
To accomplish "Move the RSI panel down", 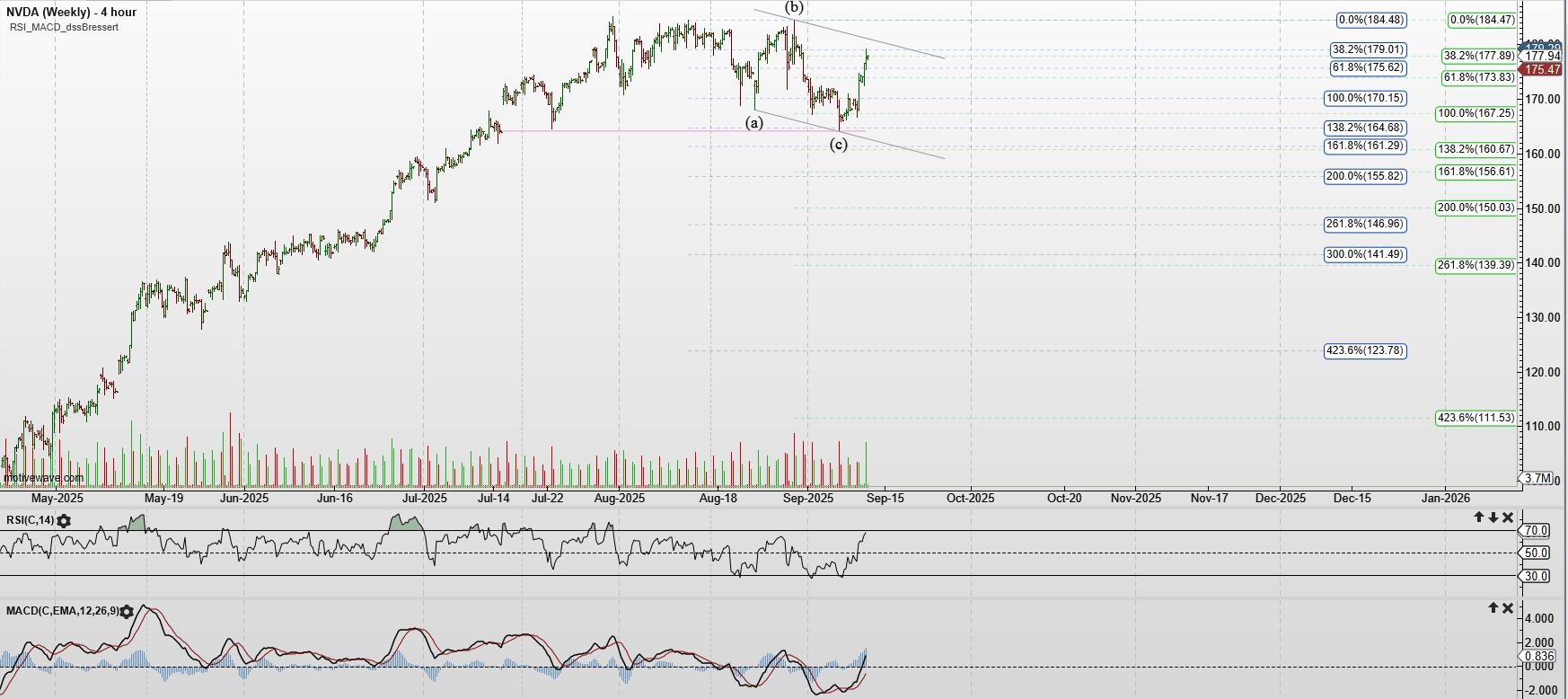I will (x=1493, y=518).
